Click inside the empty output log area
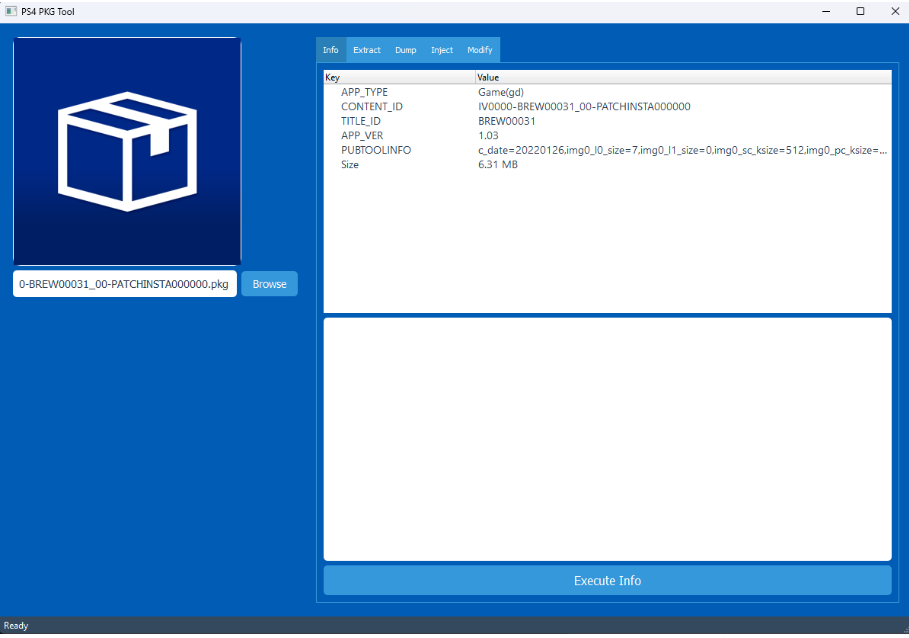The height and width of the screenshot is (638, 909). [x=607, y=438]
